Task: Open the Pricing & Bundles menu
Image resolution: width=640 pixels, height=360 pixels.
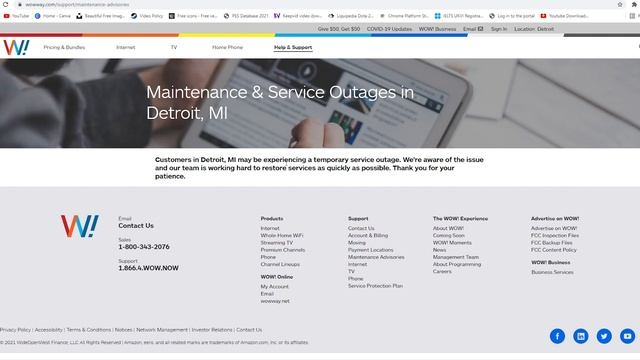Action: 64,47
